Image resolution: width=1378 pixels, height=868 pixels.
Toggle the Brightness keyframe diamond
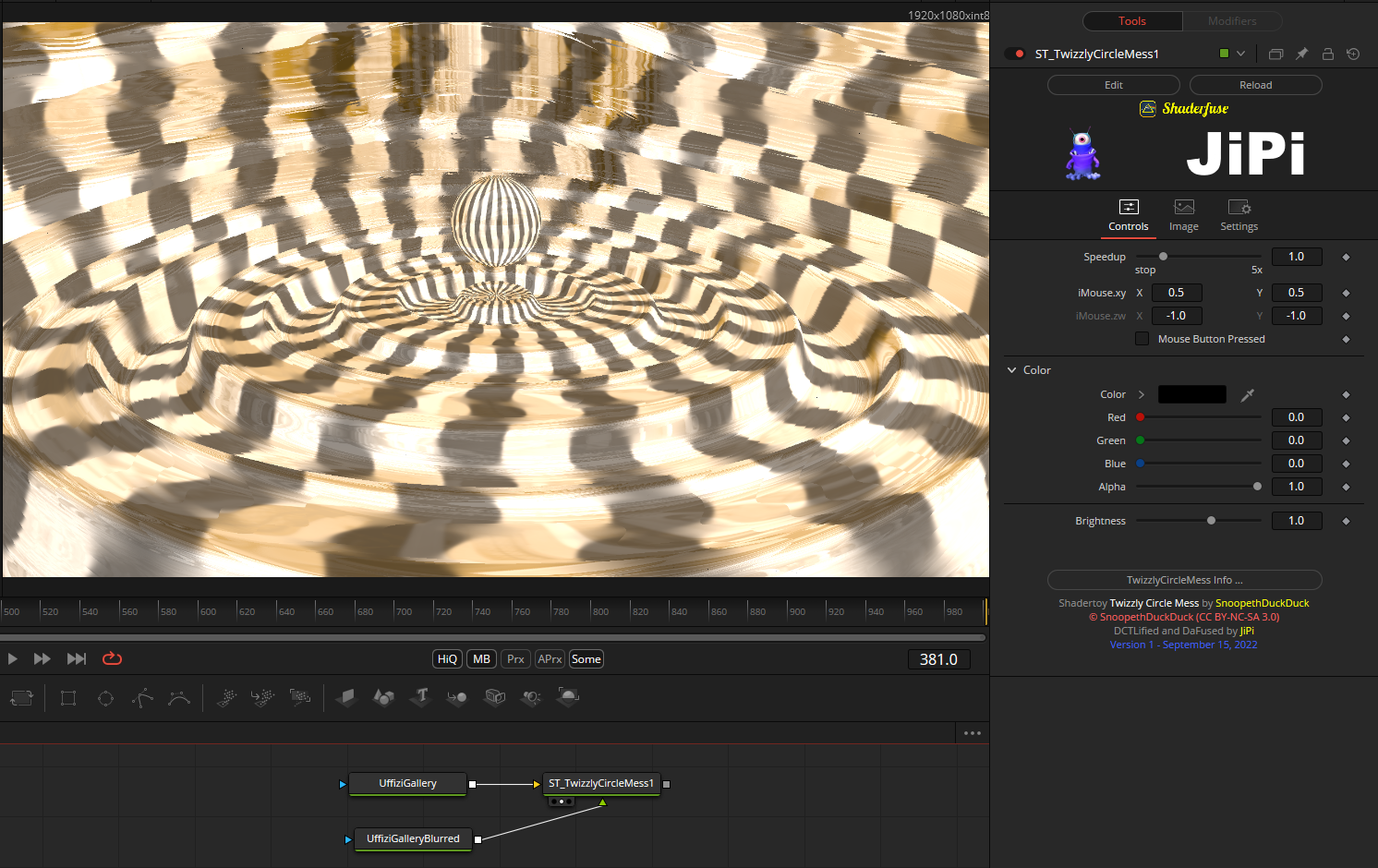click(x=1346, y=521)
